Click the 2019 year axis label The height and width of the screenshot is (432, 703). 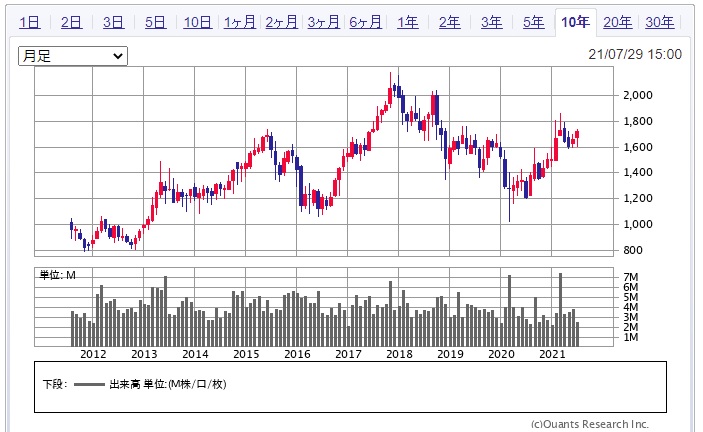pos(450,354)
